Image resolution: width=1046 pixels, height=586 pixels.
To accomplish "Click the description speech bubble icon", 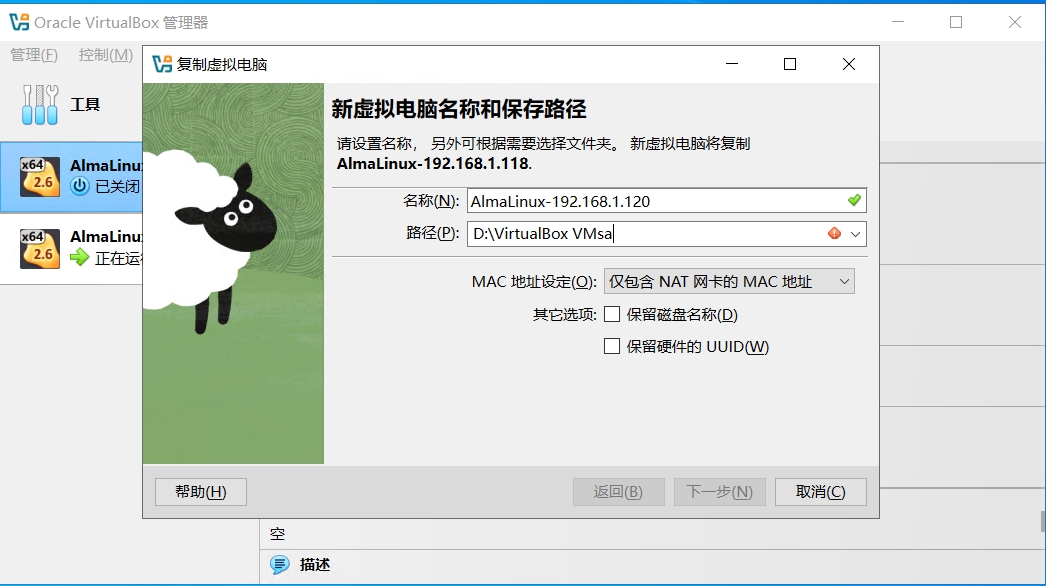I will point(280,565).
